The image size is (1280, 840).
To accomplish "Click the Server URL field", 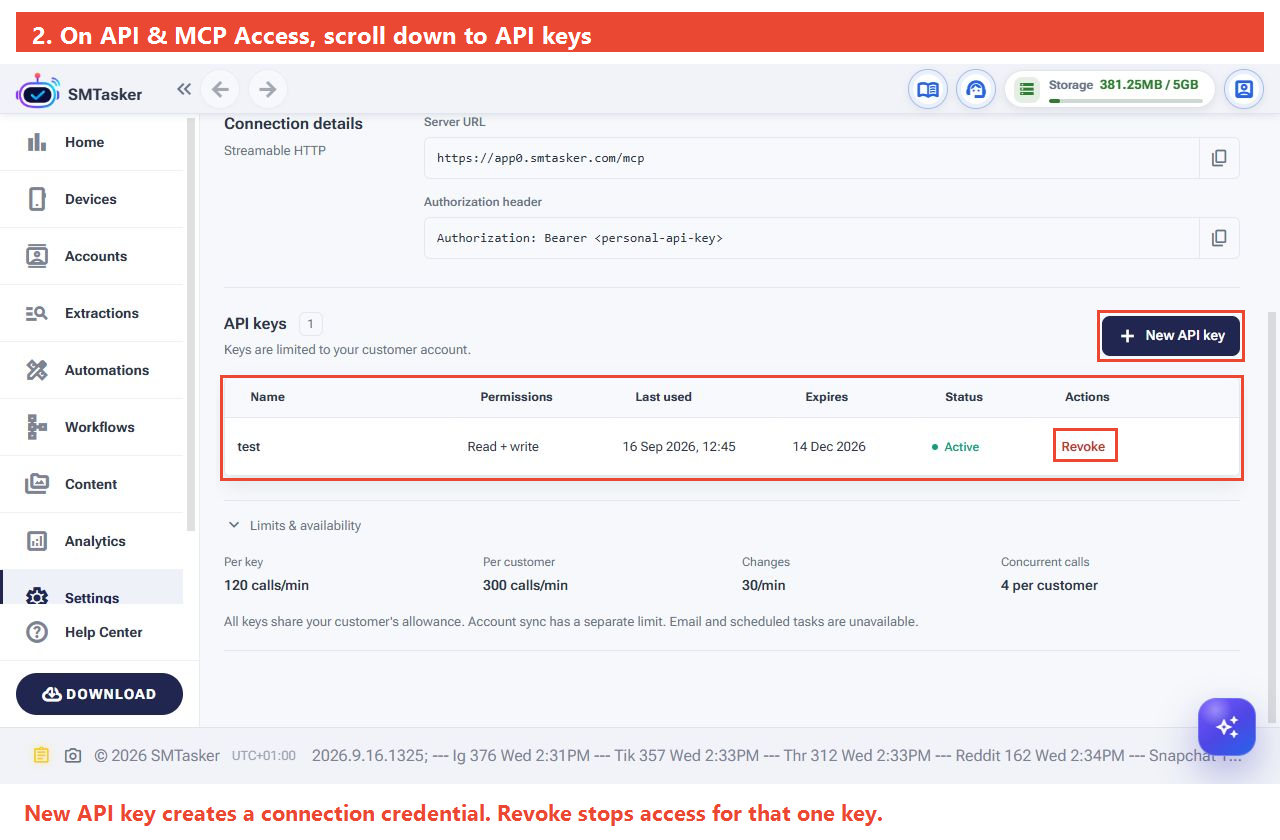I will pos(812,158).
